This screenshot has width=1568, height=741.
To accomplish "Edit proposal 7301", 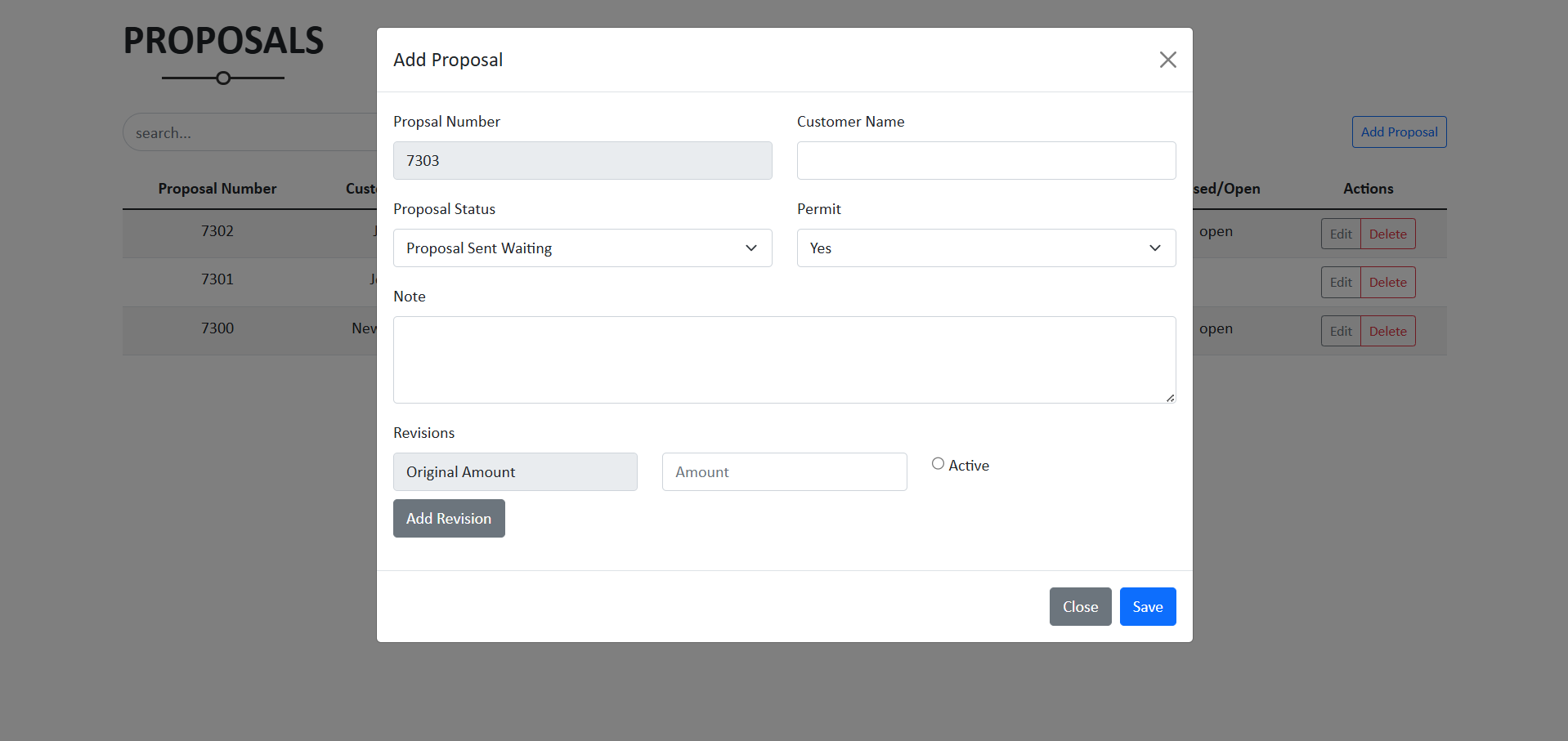I will tap(1341, 283).
